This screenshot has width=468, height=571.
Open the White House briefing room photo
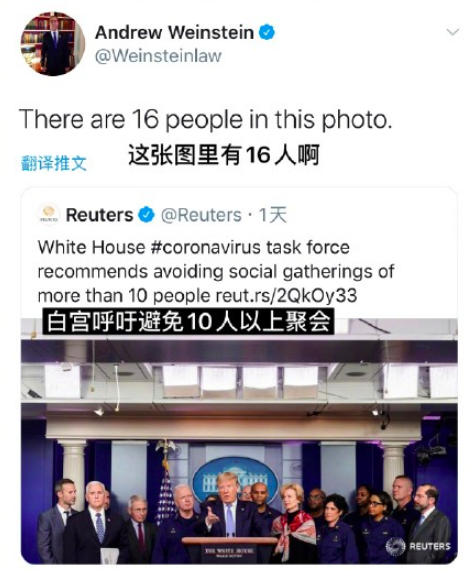click(x=239, y=441)
